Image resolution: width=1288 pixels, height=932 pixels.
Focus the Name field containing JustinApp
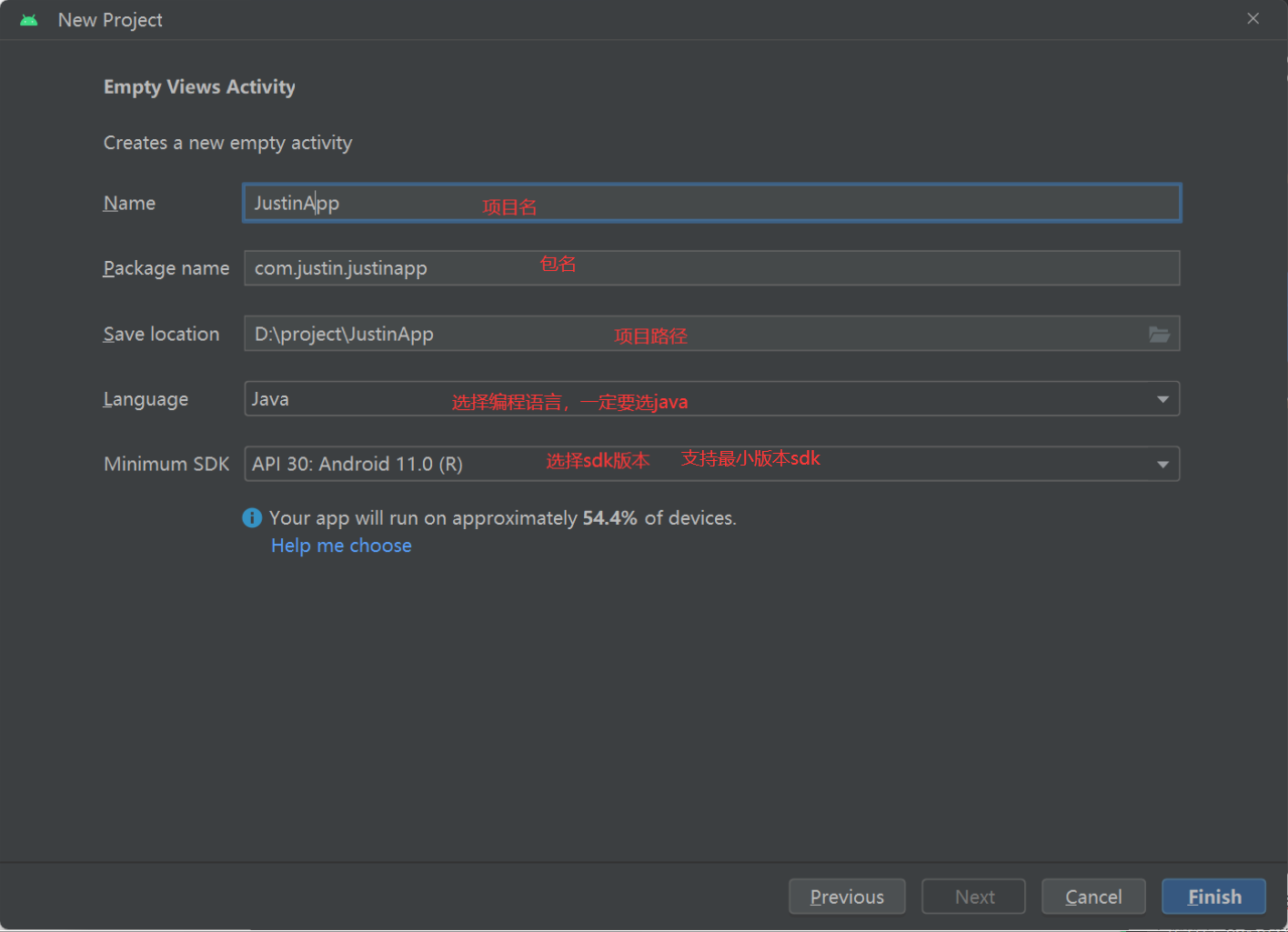[711, 203]
